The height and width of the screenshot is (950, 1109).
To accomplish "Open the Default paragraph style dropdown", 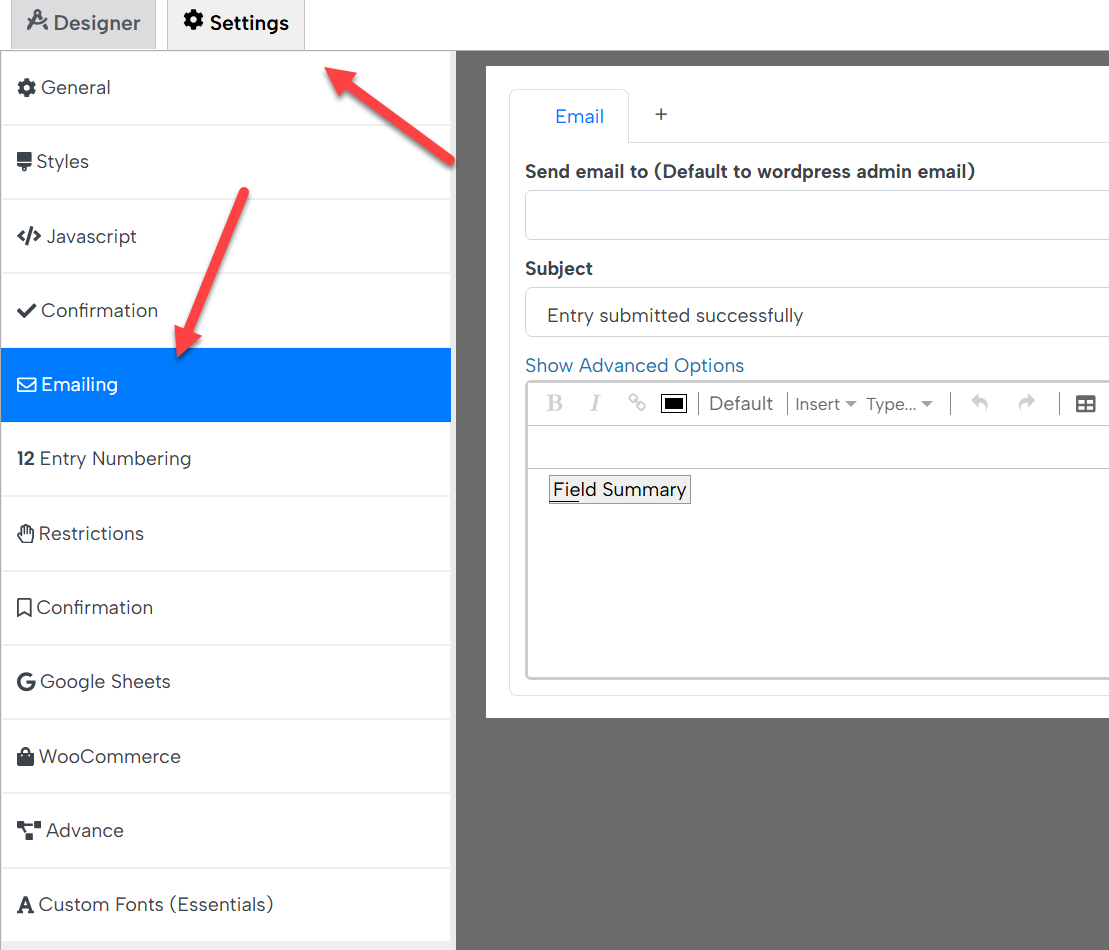I will [740, 403].
